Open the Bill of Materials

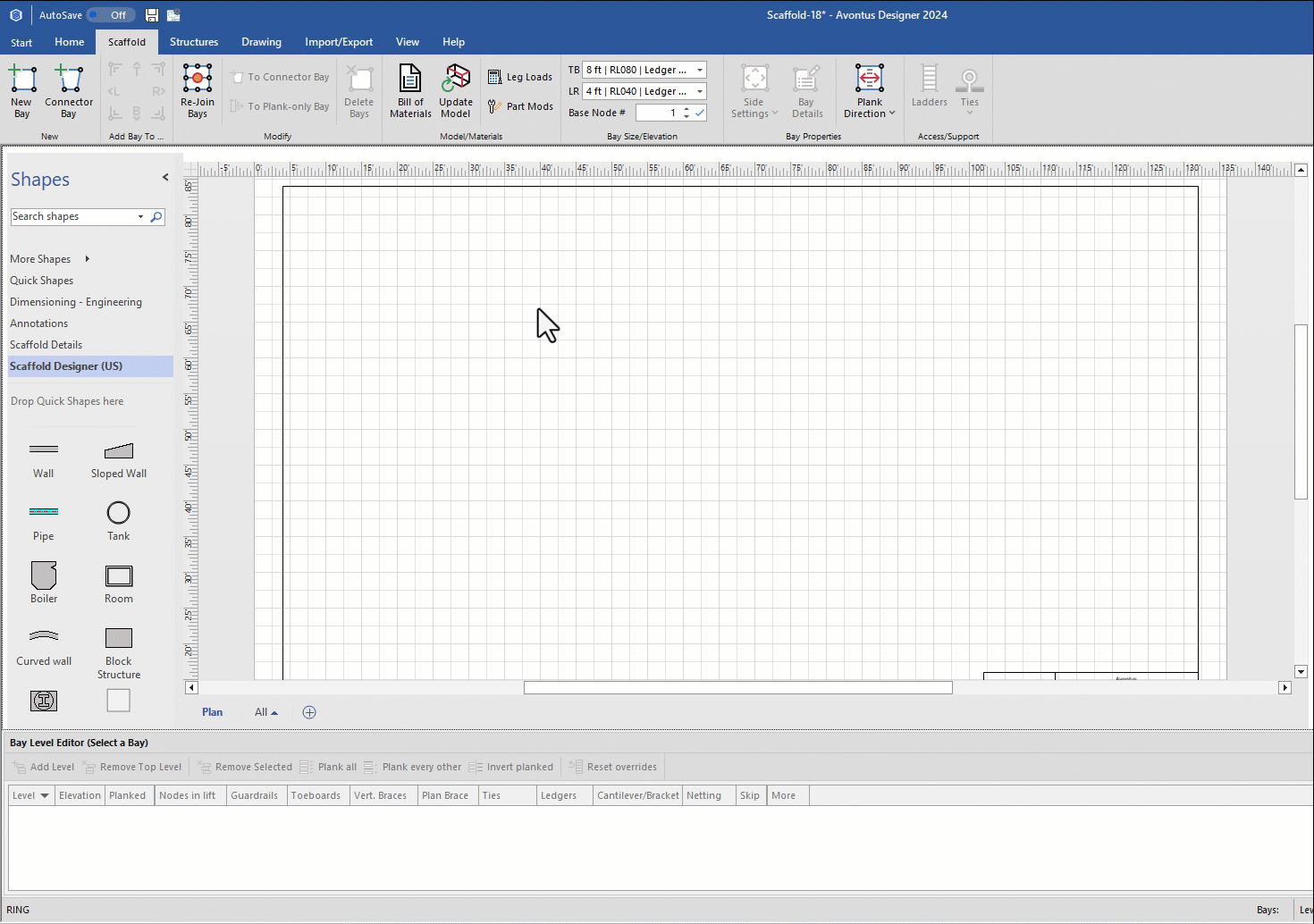point(410,89)
